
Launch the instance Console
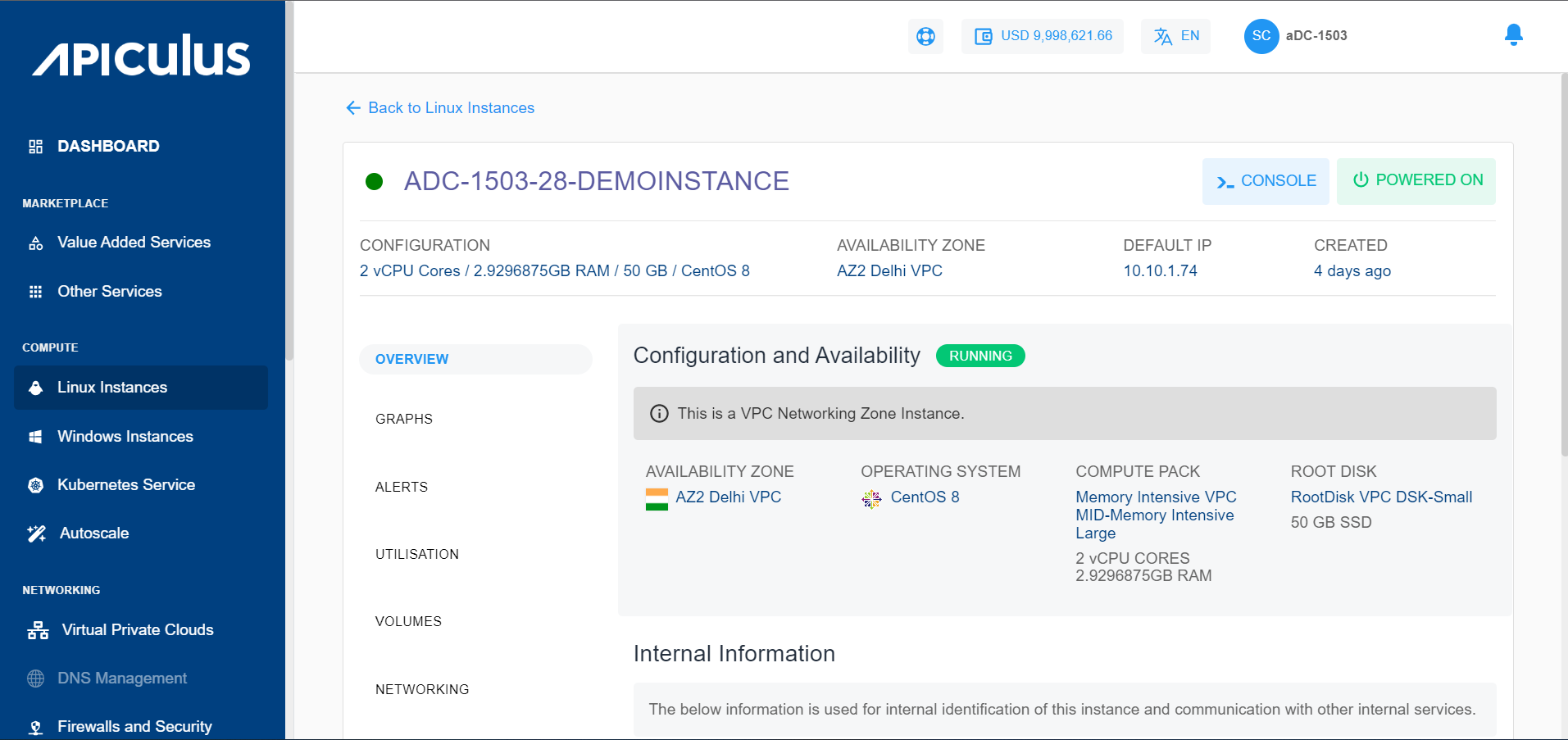click(1266, 181)
